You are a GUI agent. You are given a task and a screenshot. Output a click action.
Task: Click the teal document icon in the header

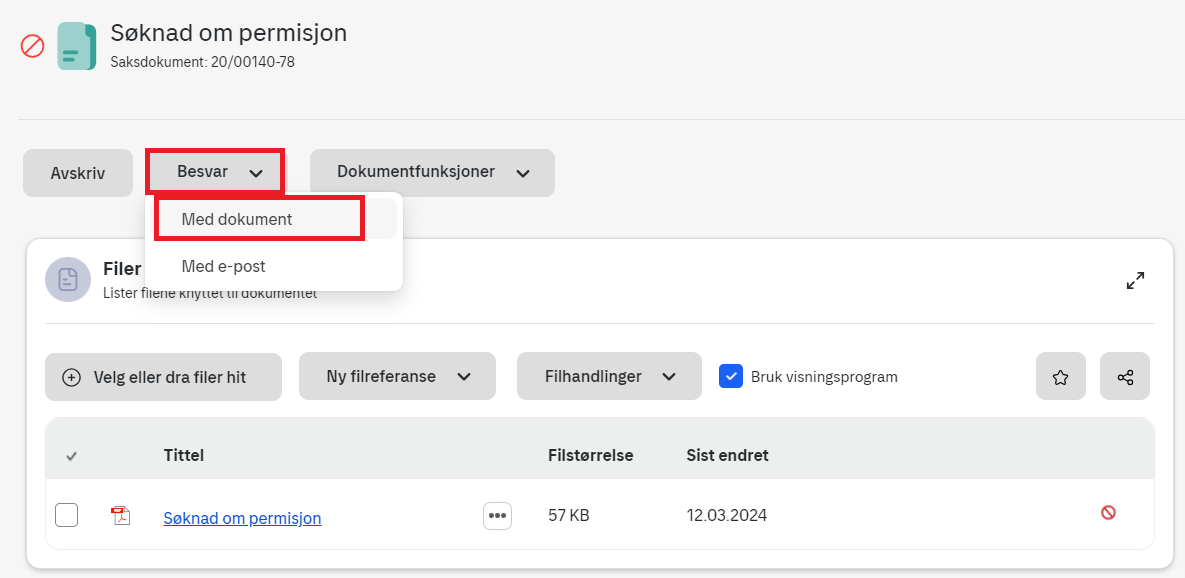[x=77, y=47]
